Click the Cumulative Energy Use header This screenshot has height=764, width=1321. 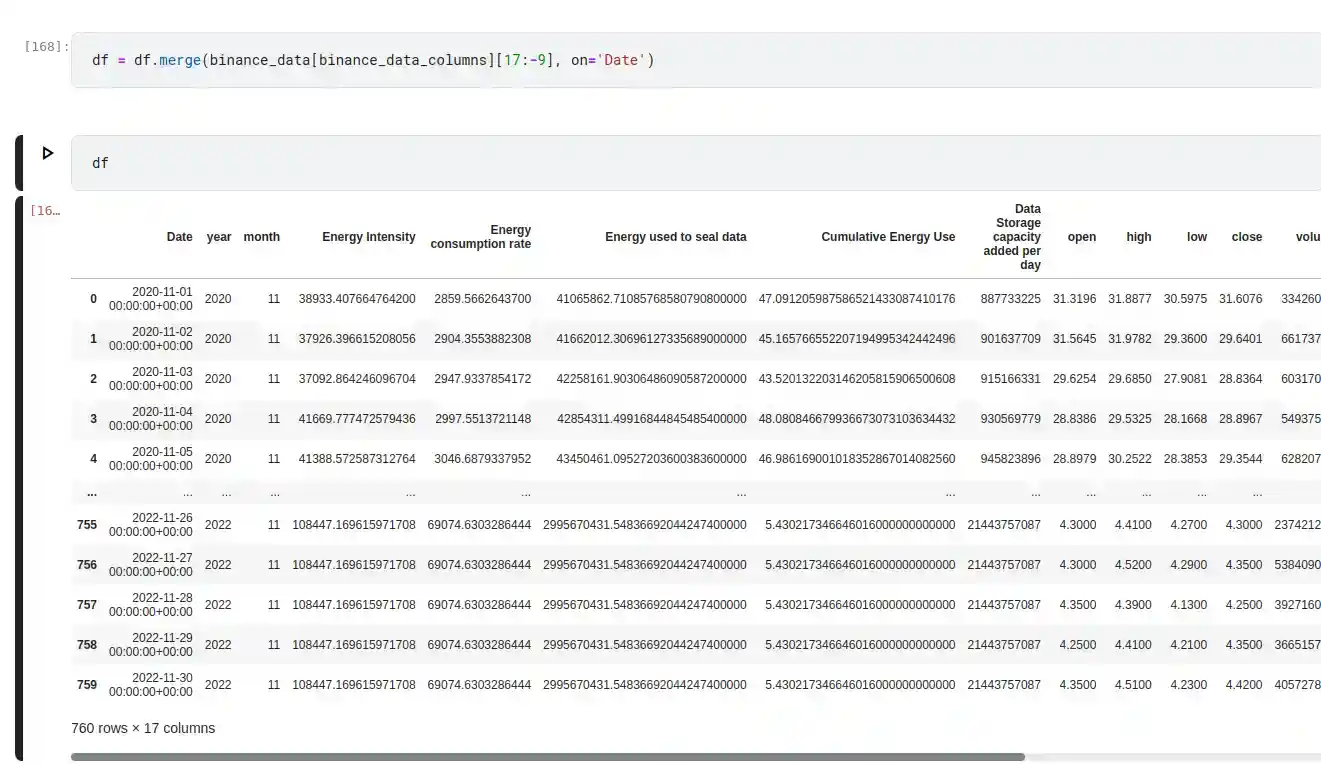click(x=888, y=237)
